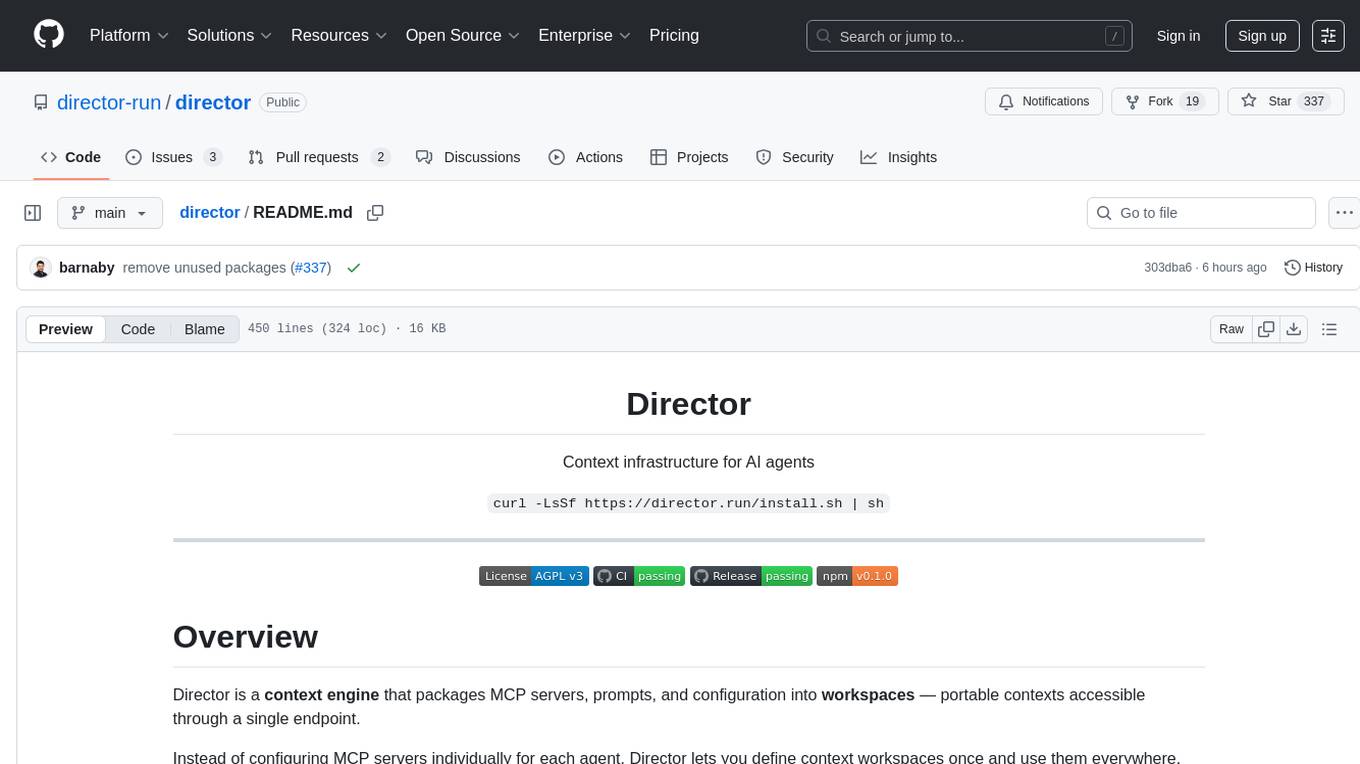This screenshot has height=764, width=1360.
Task: Open the more file actions menu
Action: point(1344,213)
